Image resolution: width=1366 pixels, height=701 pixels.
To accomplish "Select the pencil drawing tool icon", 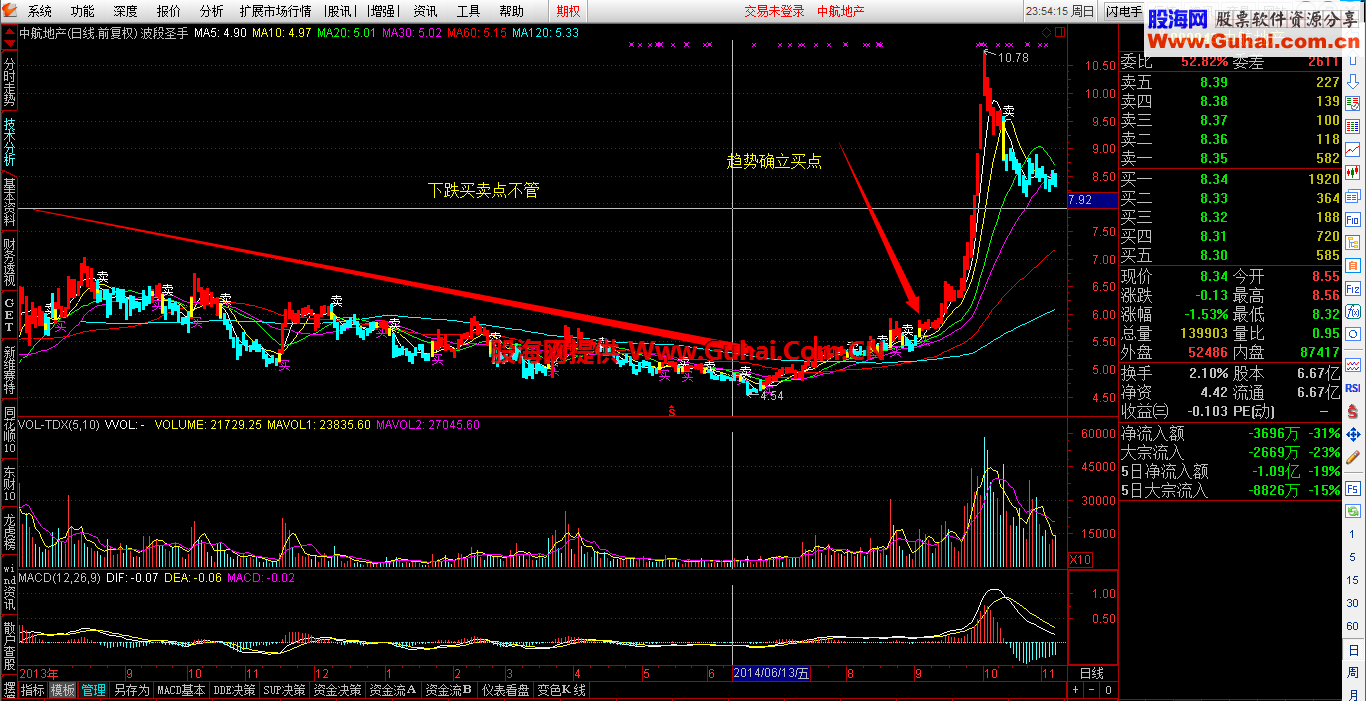I will tap(1353, 458).
